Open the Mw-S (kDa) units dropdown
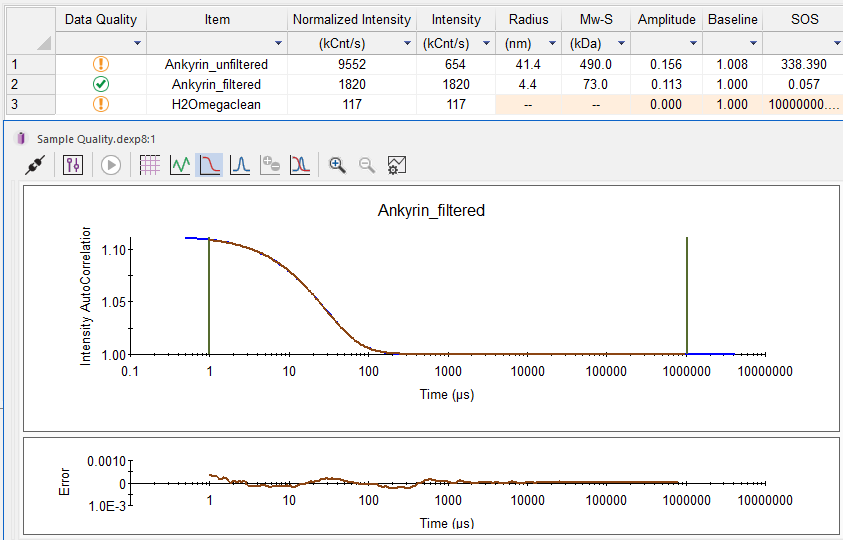The height and width of the screenshot is (540, 843). coord(621,44)
